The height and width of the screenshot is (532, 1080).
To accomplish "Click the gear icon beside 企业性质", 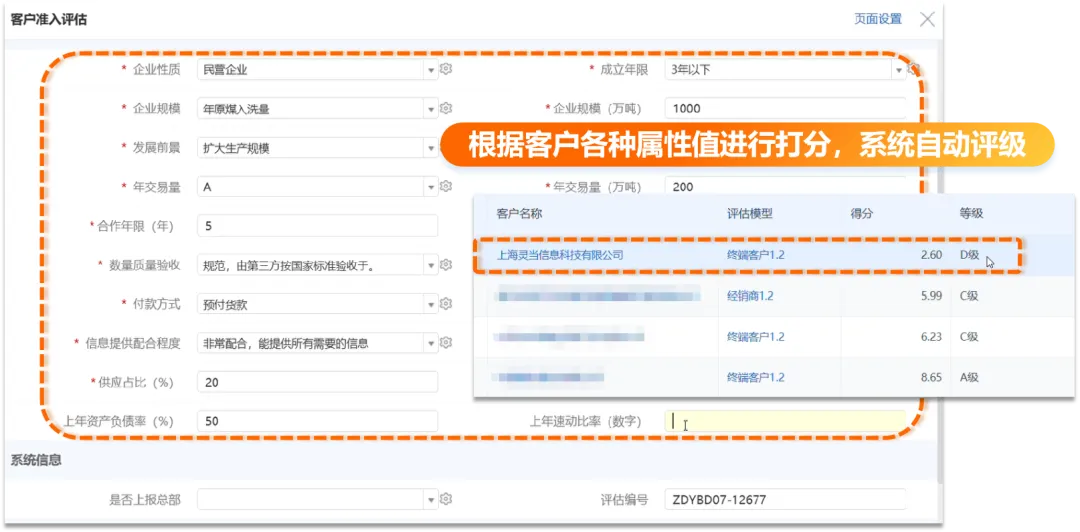I will point(446,69).
